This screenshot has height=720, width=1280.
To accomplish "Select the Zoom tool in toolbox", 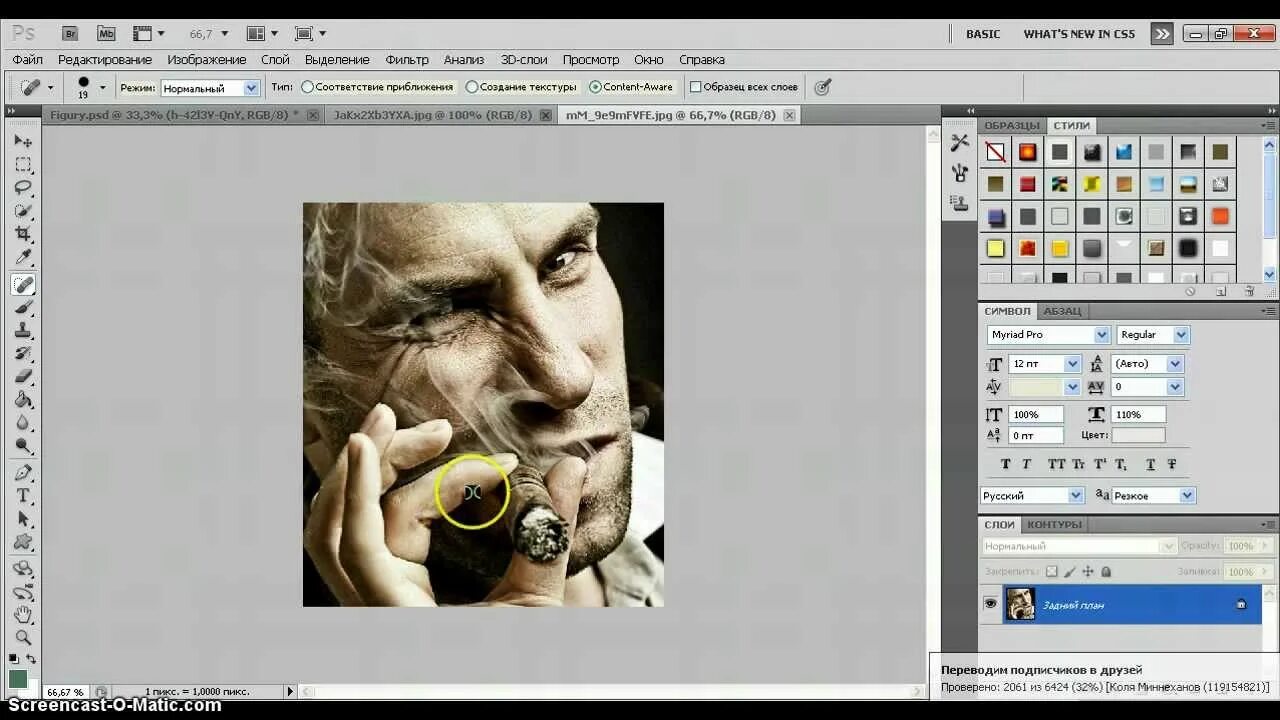I will (23, 638).
